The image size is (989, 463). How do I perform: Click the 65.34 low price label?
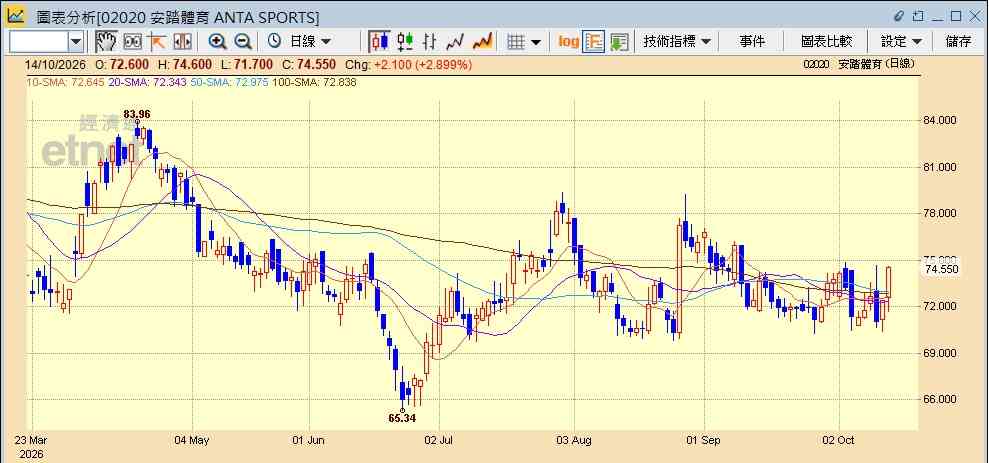[x=402, y=418]
